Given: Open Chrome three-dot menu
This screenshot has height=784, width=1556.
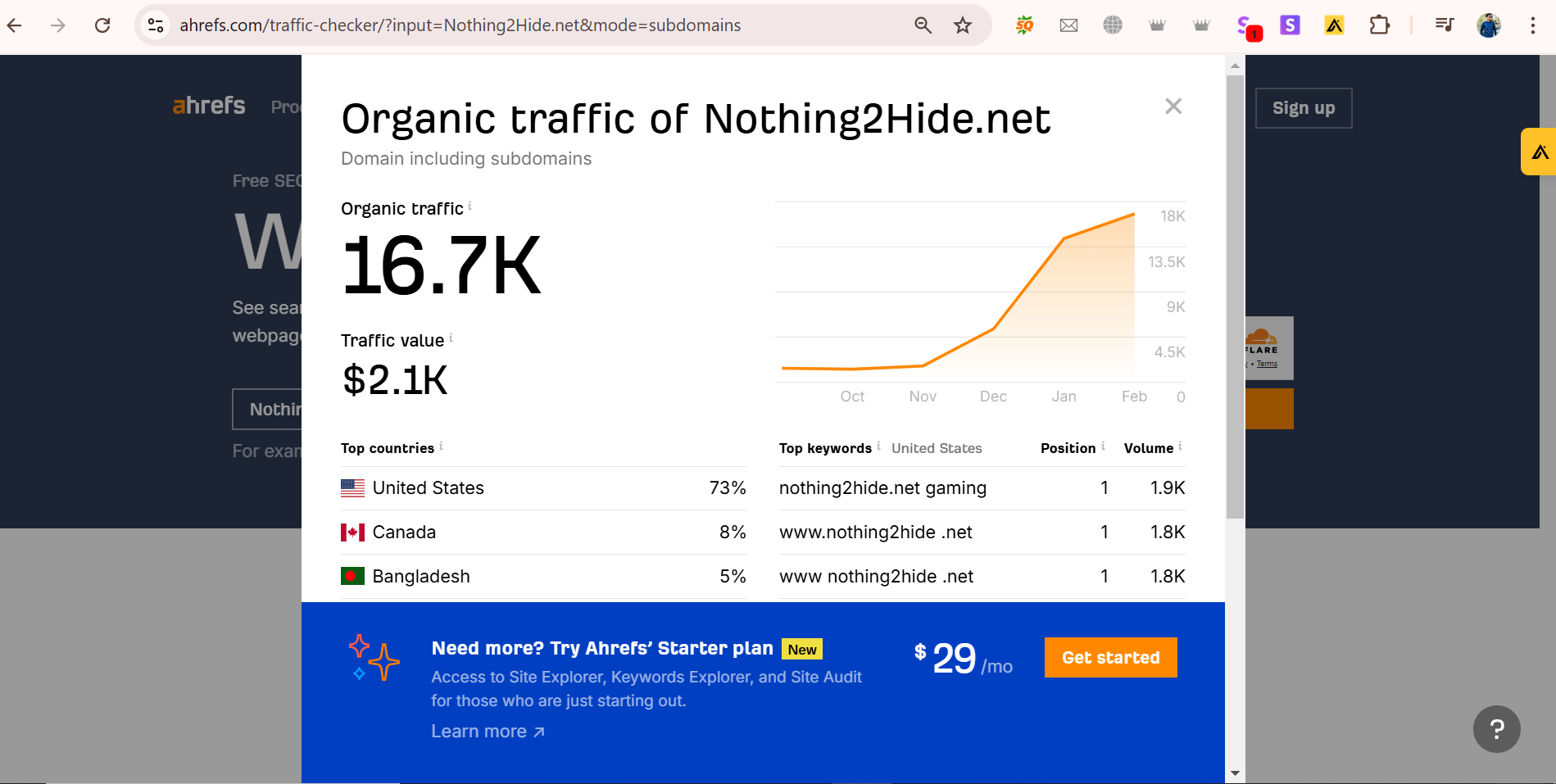Looking at the screenshot, I should tap(1532, 25).
